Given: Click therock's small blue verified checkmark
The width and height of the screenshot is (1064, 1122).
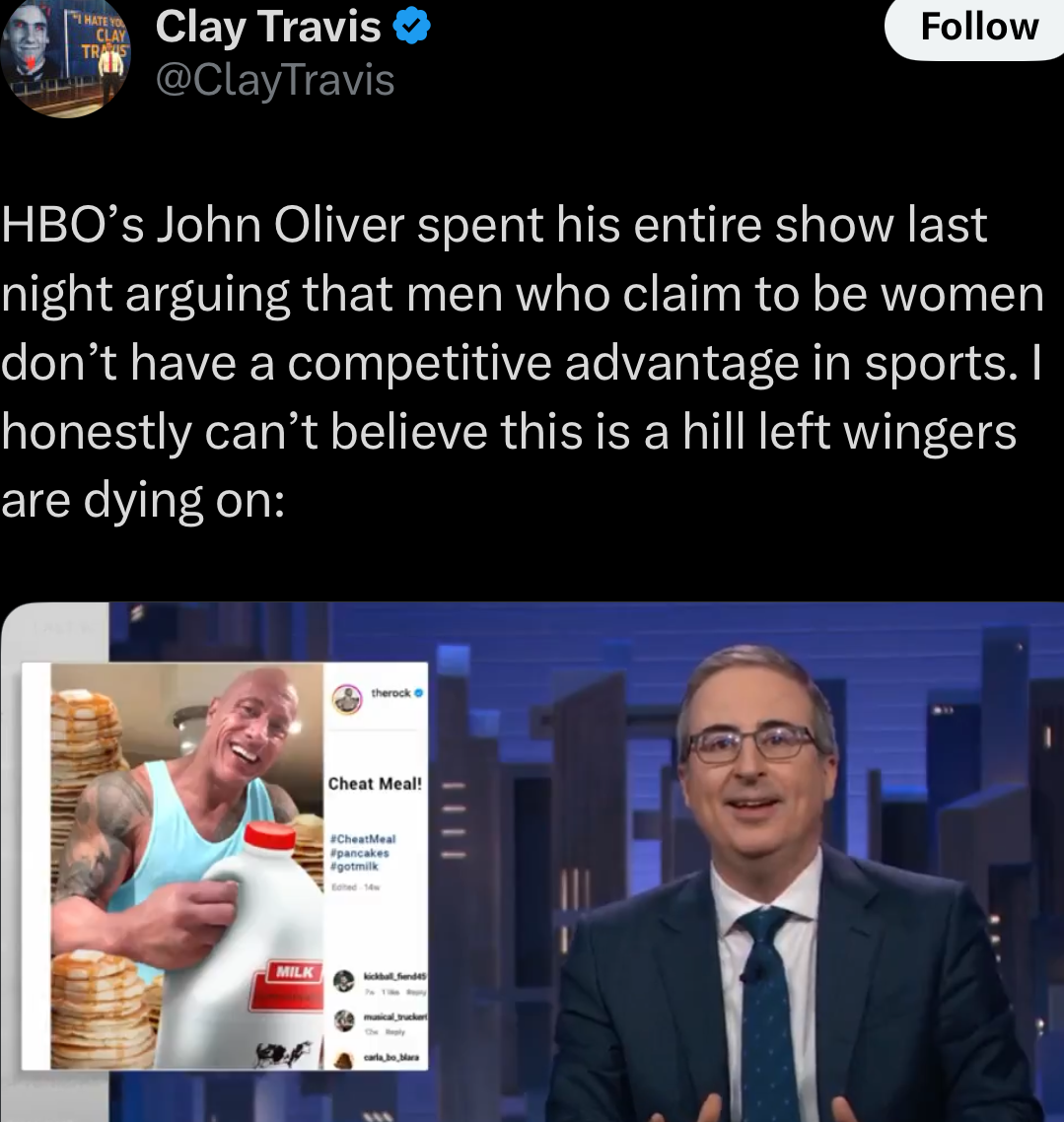Looking at the screenshot, I should click(x=419, y=693).
